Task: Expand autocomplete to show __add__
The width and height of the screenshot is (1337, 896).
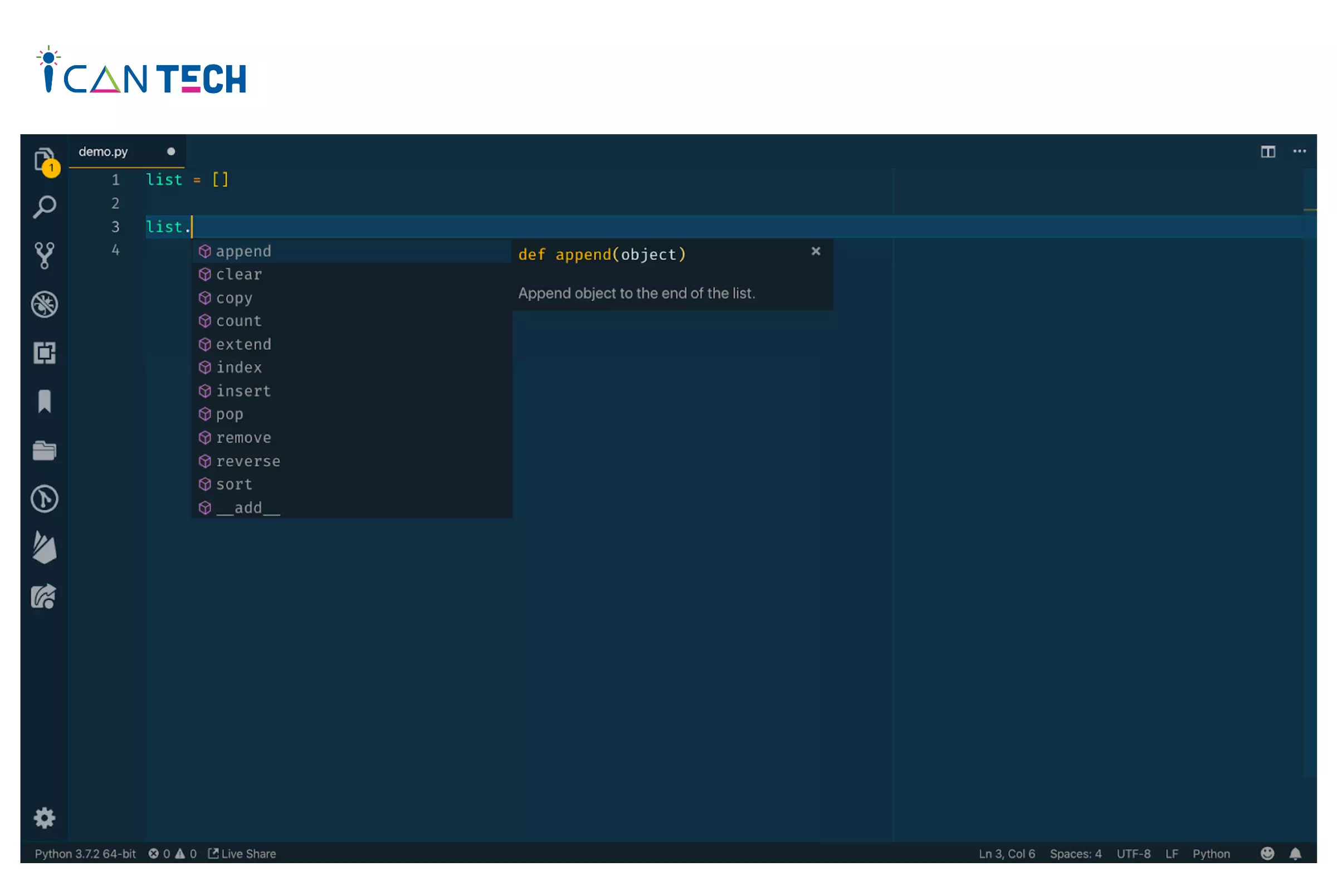Action: point(248,507)
